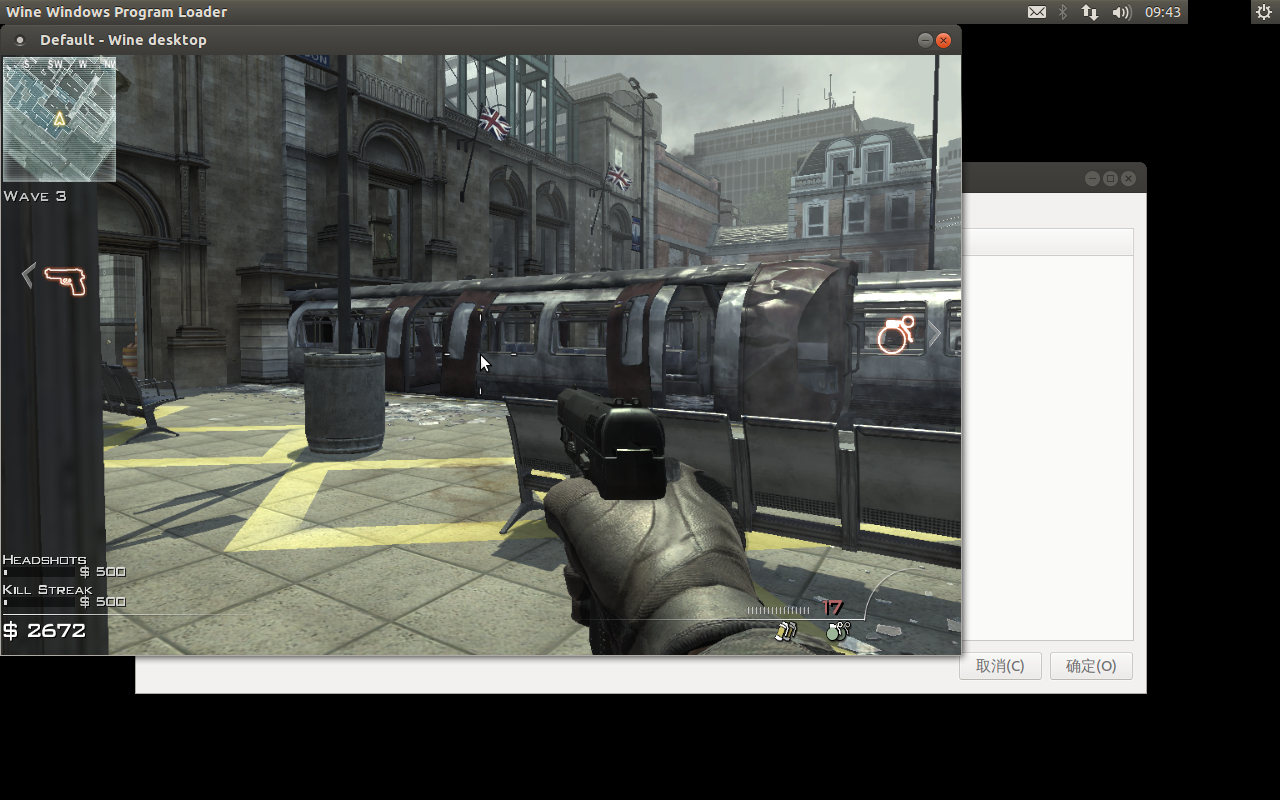Image resolution: width=1280 pixels, height=800 pixels.
Task: Click the arrow beside the pistol icon
Action: (x=29, y=275)
